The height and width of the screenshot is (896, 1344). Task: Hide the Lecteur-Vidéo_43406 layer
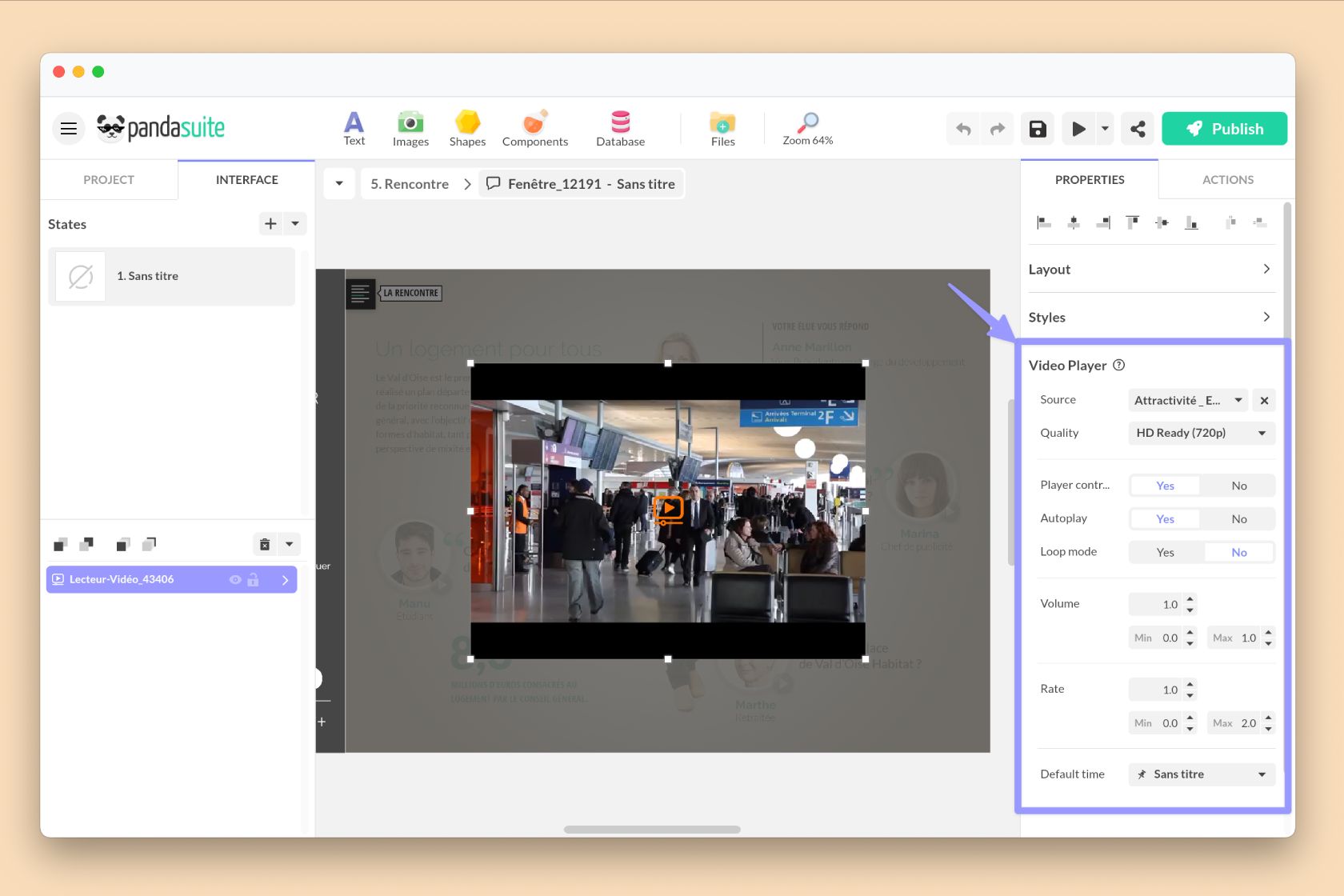point(234,579)
